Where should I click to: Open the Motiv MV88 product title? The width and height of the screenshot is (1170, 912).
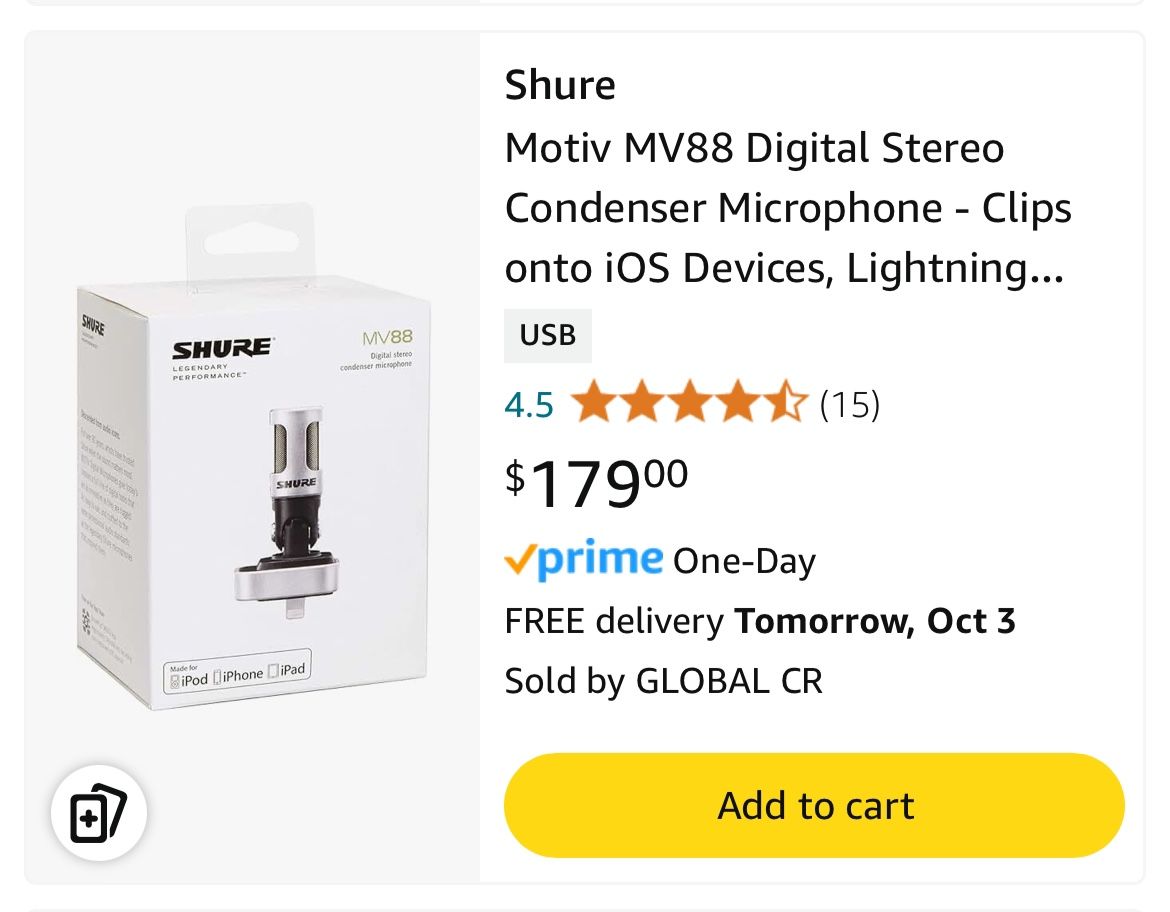(787, 207)
